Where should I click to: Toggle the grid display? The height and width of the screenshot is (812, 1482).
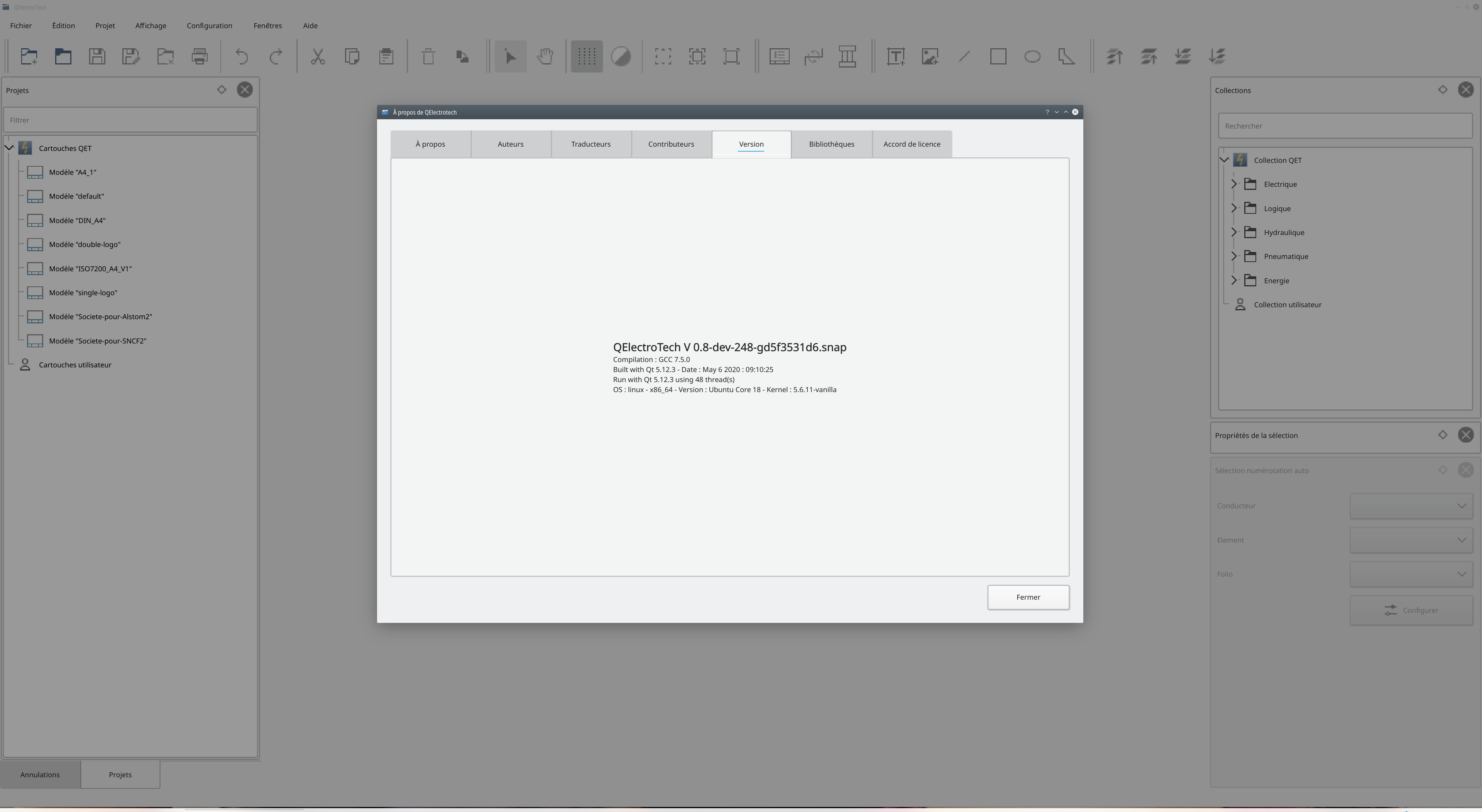(587, 56)
